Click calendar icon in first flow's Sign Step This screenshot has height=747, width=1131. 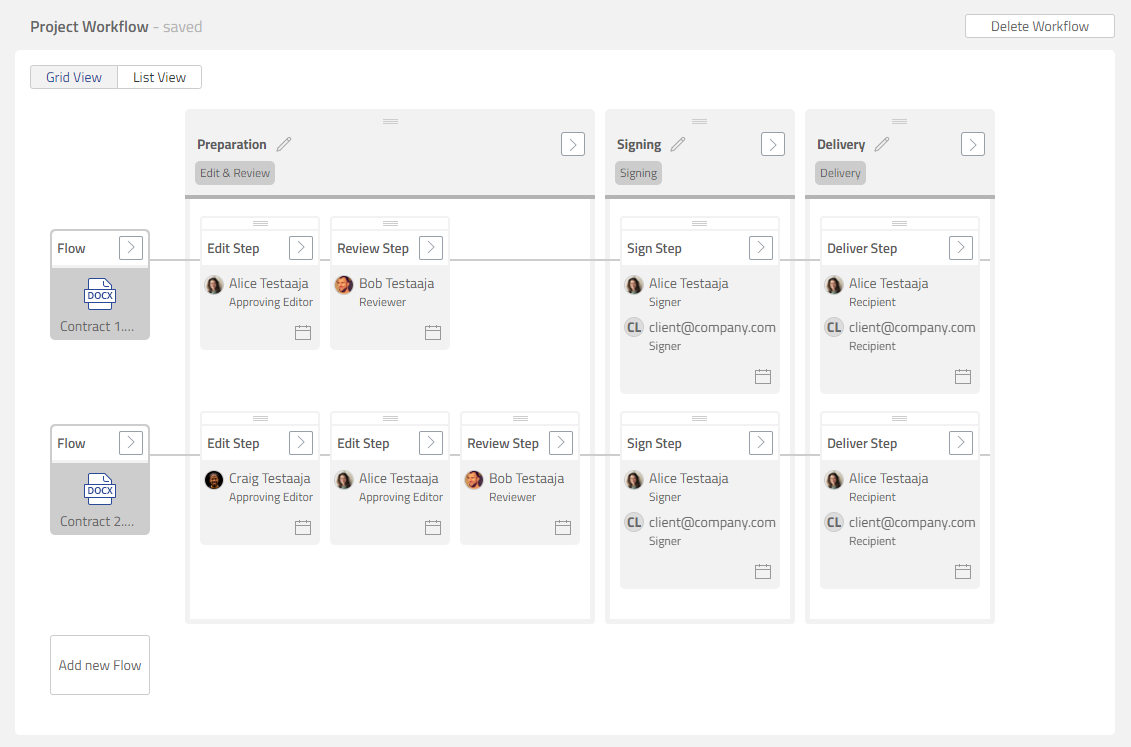coord(763,376)
